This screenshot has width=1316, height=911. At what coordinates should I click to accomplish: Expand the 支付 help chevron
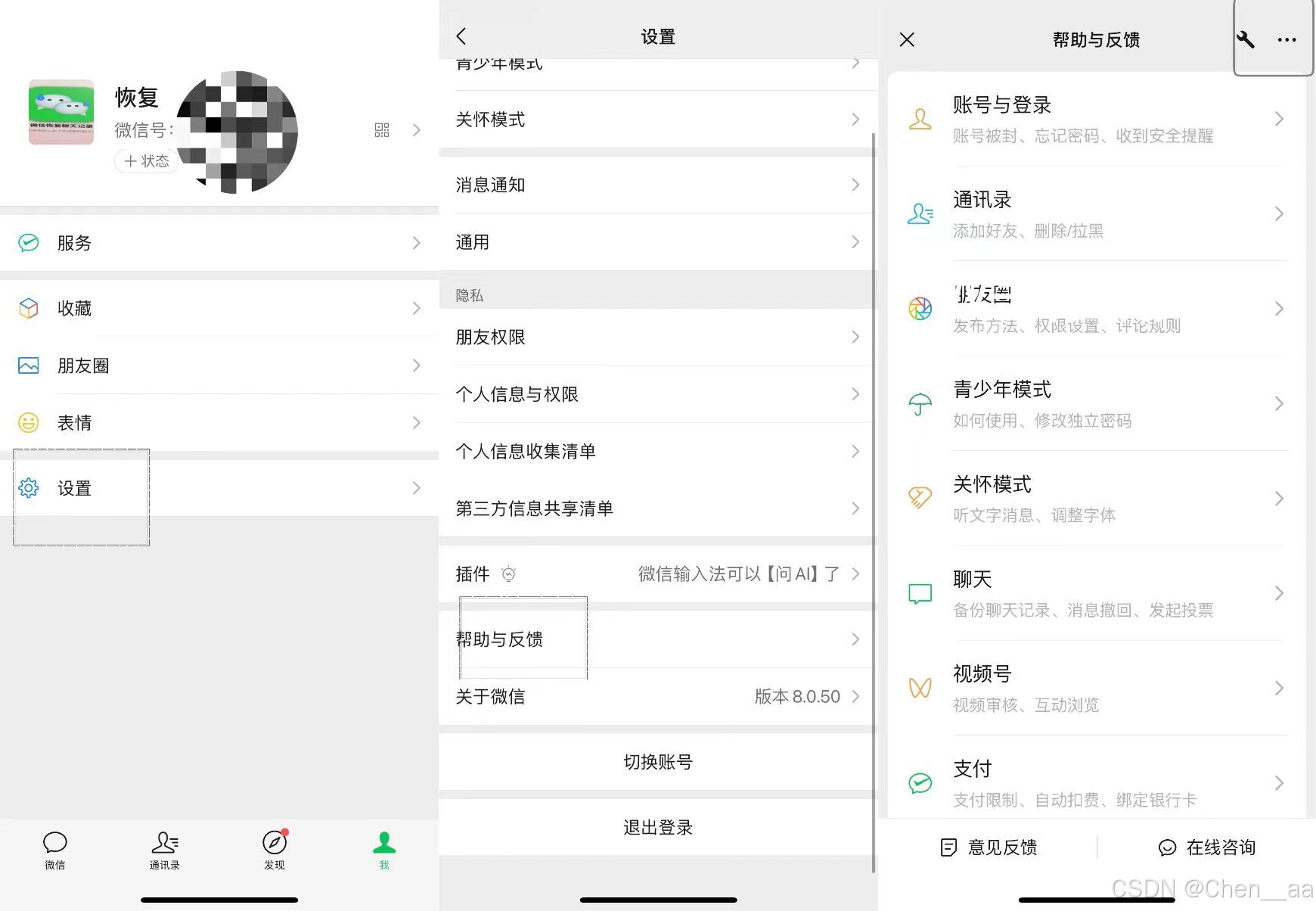[1279, 783]
